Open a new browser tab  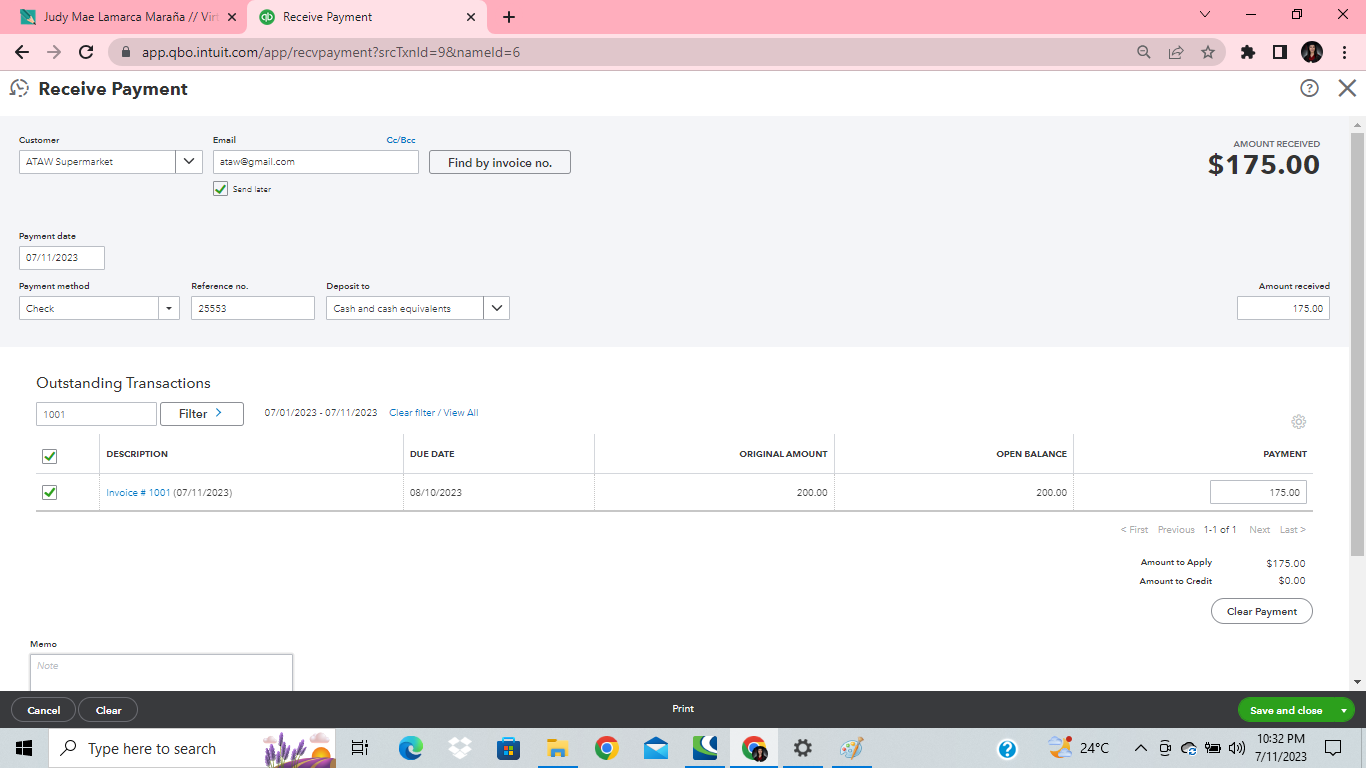point(509,17)
